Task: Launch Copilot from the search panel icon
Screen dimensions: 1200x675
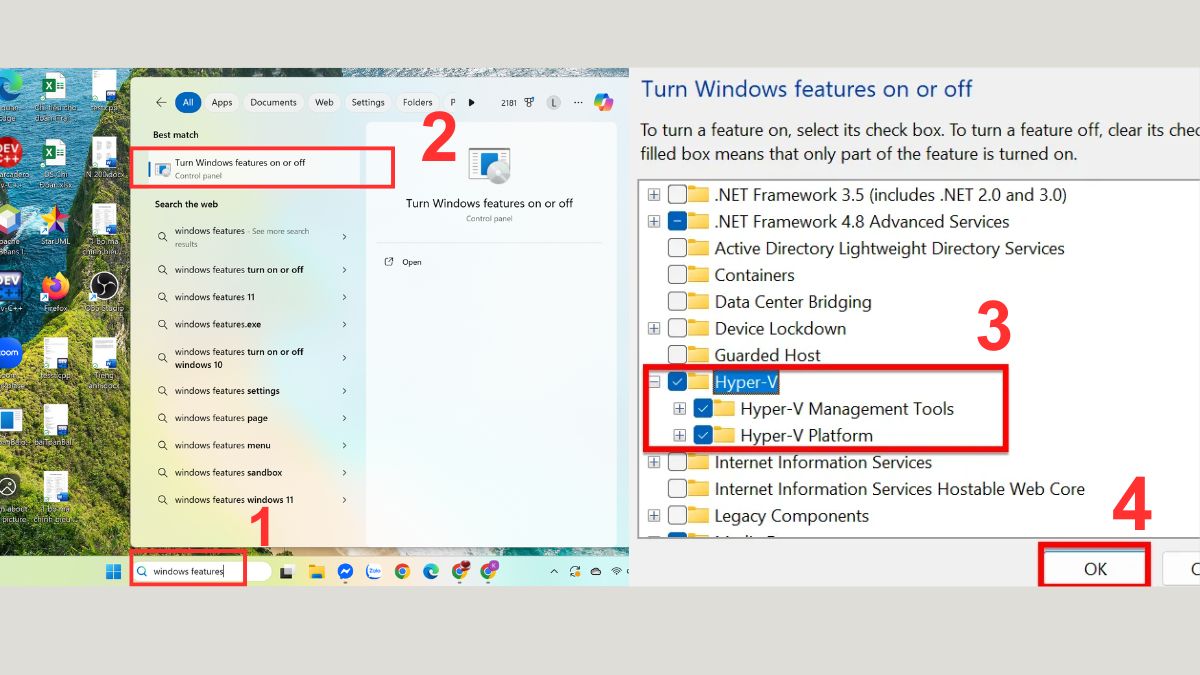Action: [x=602, y=101]
